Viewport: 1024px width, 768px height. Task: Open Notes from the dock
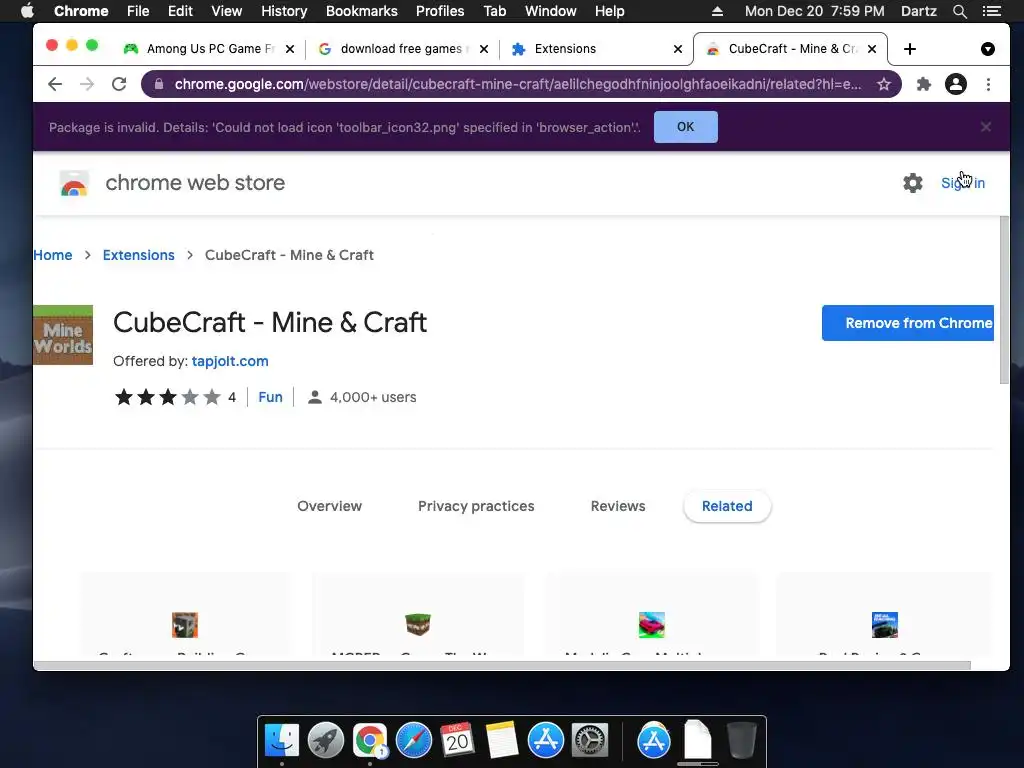coord(501,741)
